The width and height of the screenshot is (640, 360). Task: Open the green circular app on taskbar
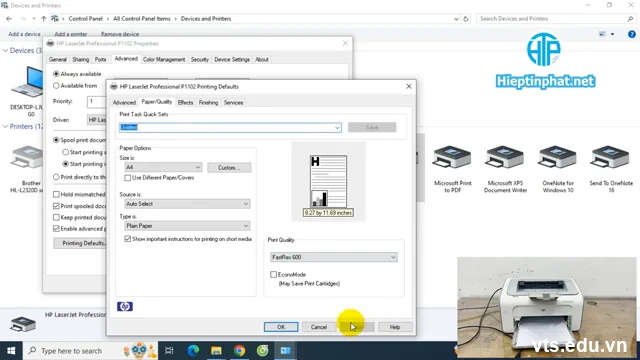click(262, 351)
